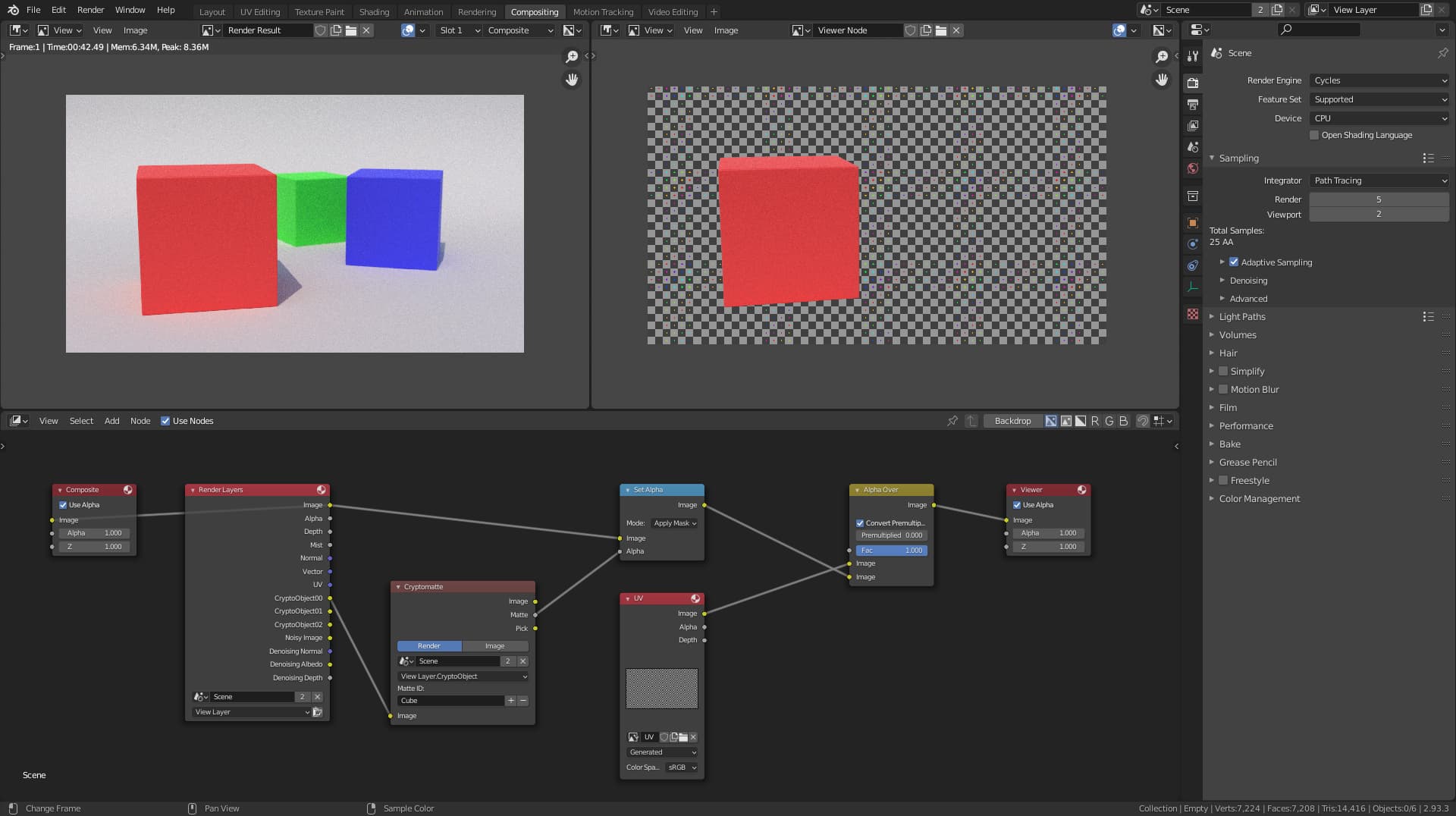Click the Backdrop button
Image resolution: width=1456 pixels, height=816 pixels.
point(1012,421)
